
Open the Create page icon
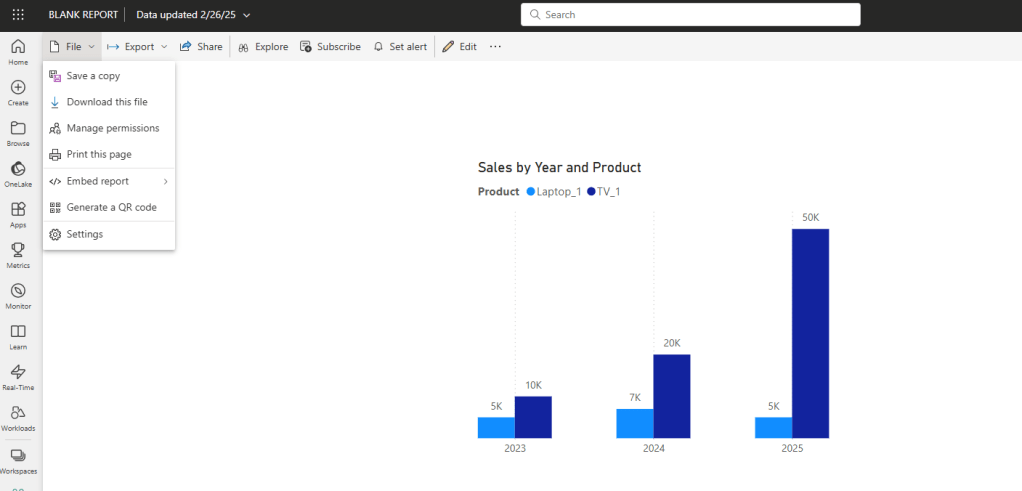click(18, 91)
